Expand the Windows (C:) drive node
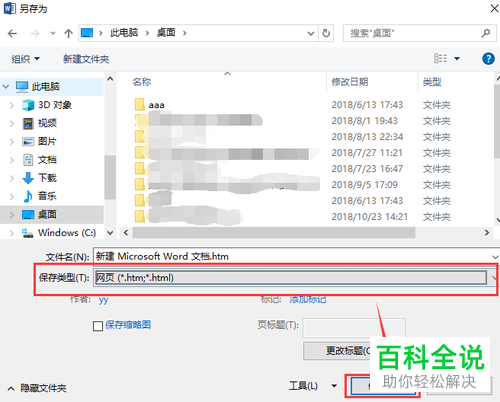Viewport: 500px width, 402px height. coord(12,233)
